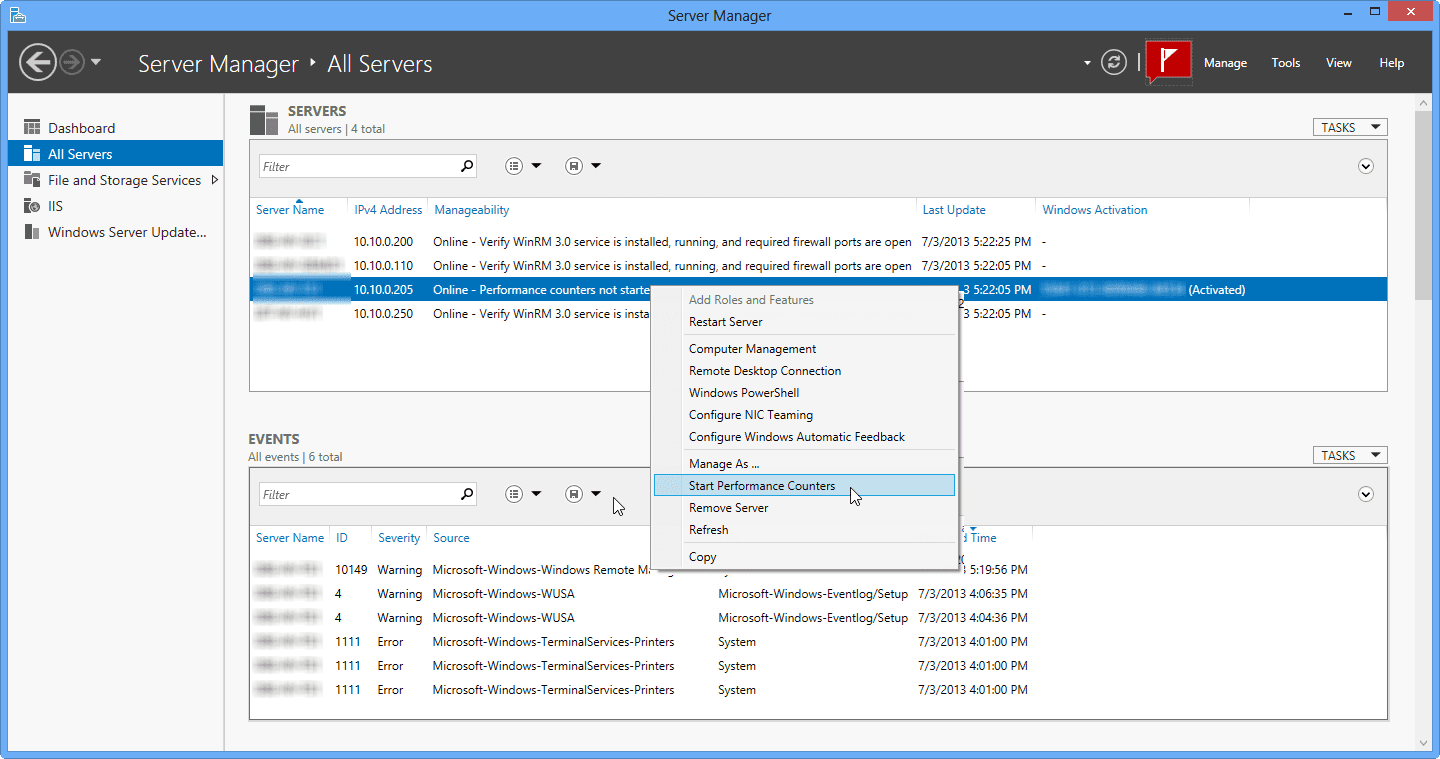Sort servers by Manageability column
This screenshot has width=1440, height=759.
pyautogui.click(x=472, y=210)
